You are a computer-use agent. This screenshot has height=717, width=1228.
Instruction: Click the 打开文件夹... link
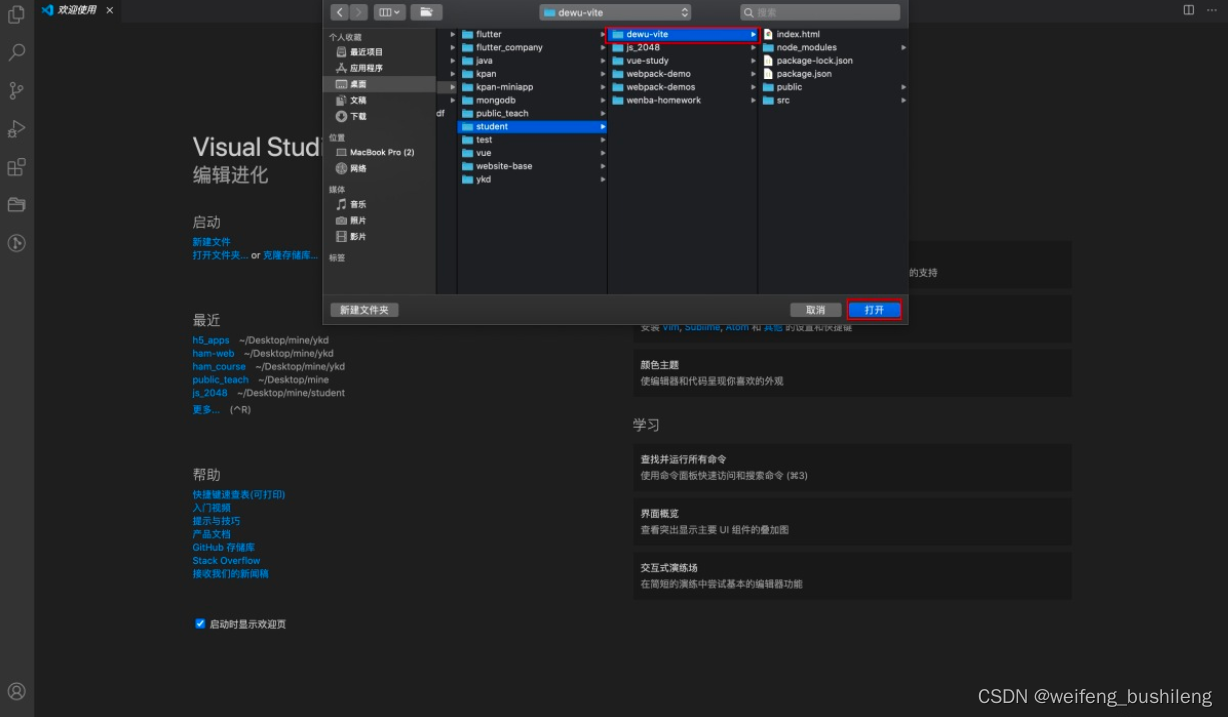(x=220, y=255)
